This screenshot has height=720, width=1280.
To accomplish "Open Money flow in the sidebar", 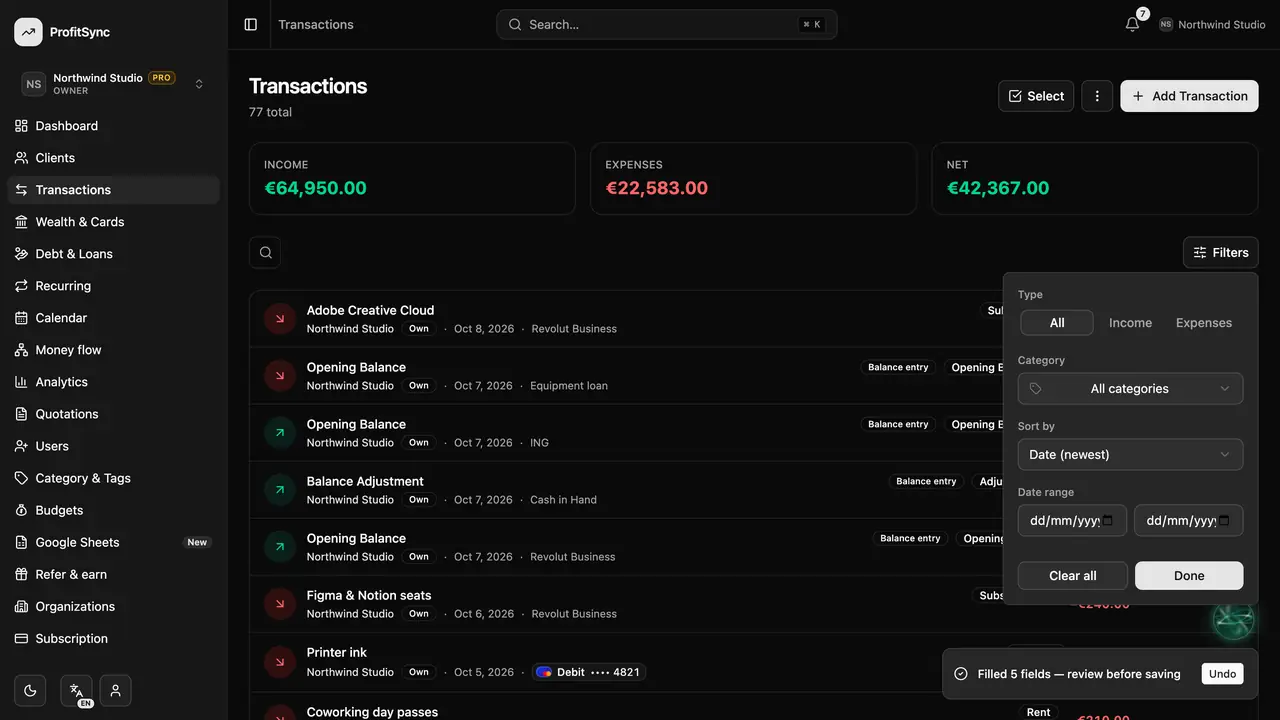I will (x=114, y=350).
